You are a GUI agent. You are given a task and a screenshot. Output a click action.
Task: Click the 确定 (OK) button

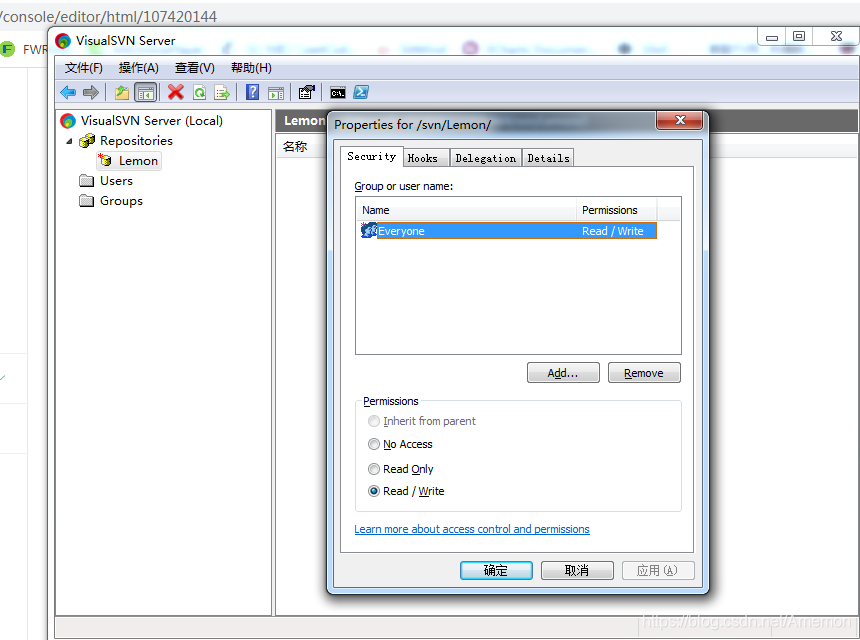[x=496, y=570]
